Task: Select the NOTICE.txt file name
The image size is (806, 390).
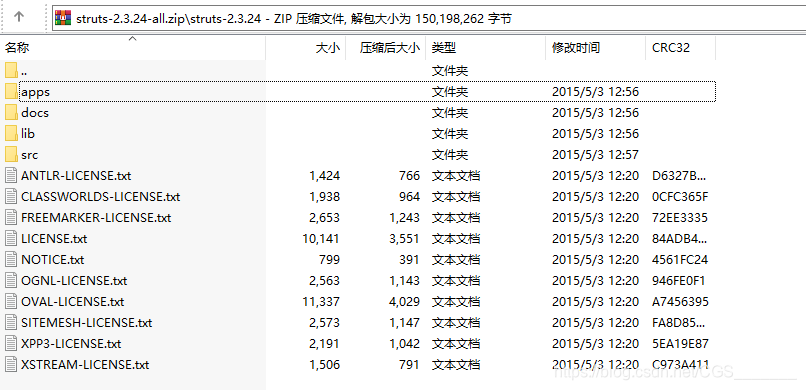Action: point(52,259)
